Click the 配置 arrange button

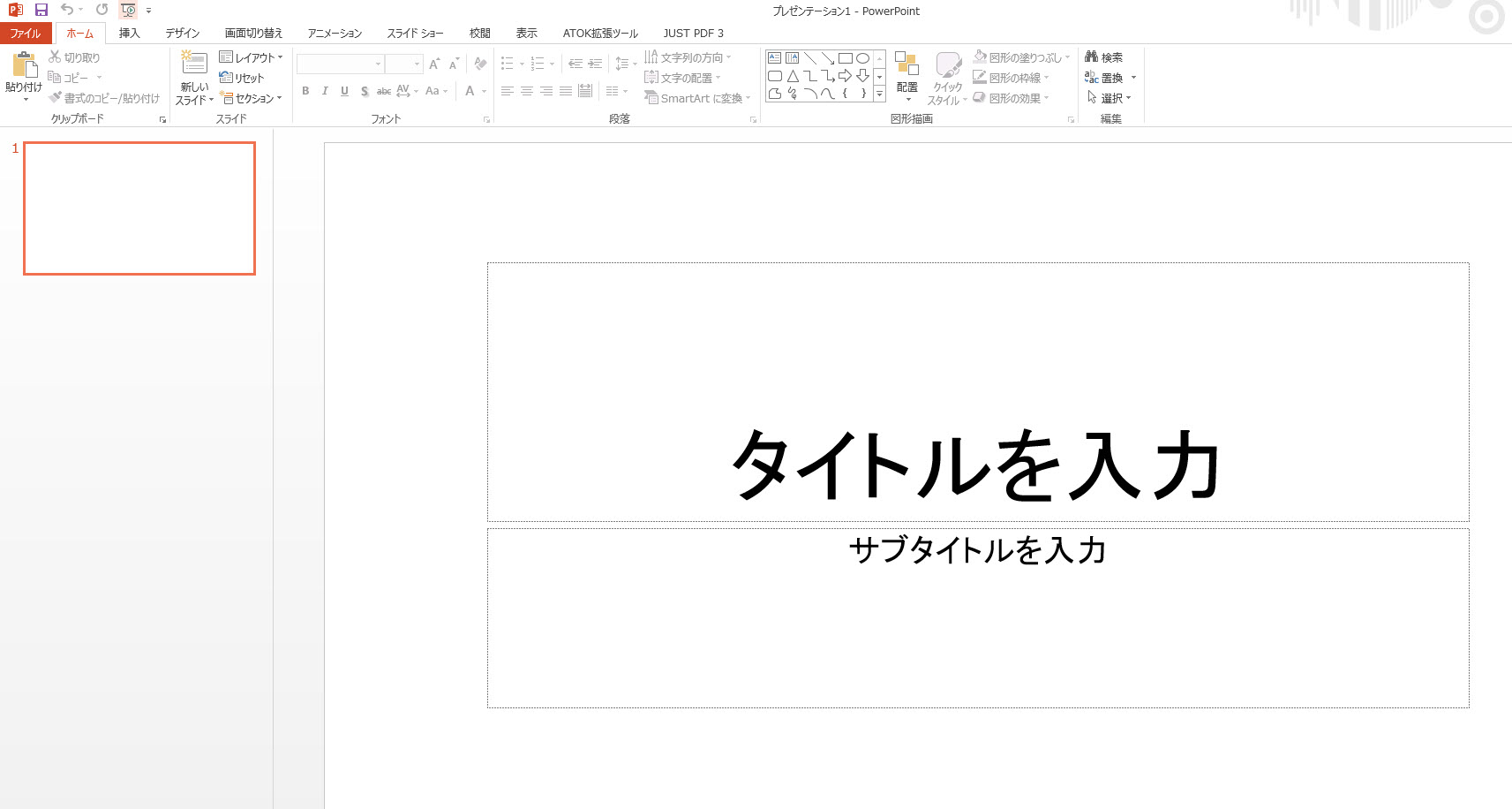(906, 73)
